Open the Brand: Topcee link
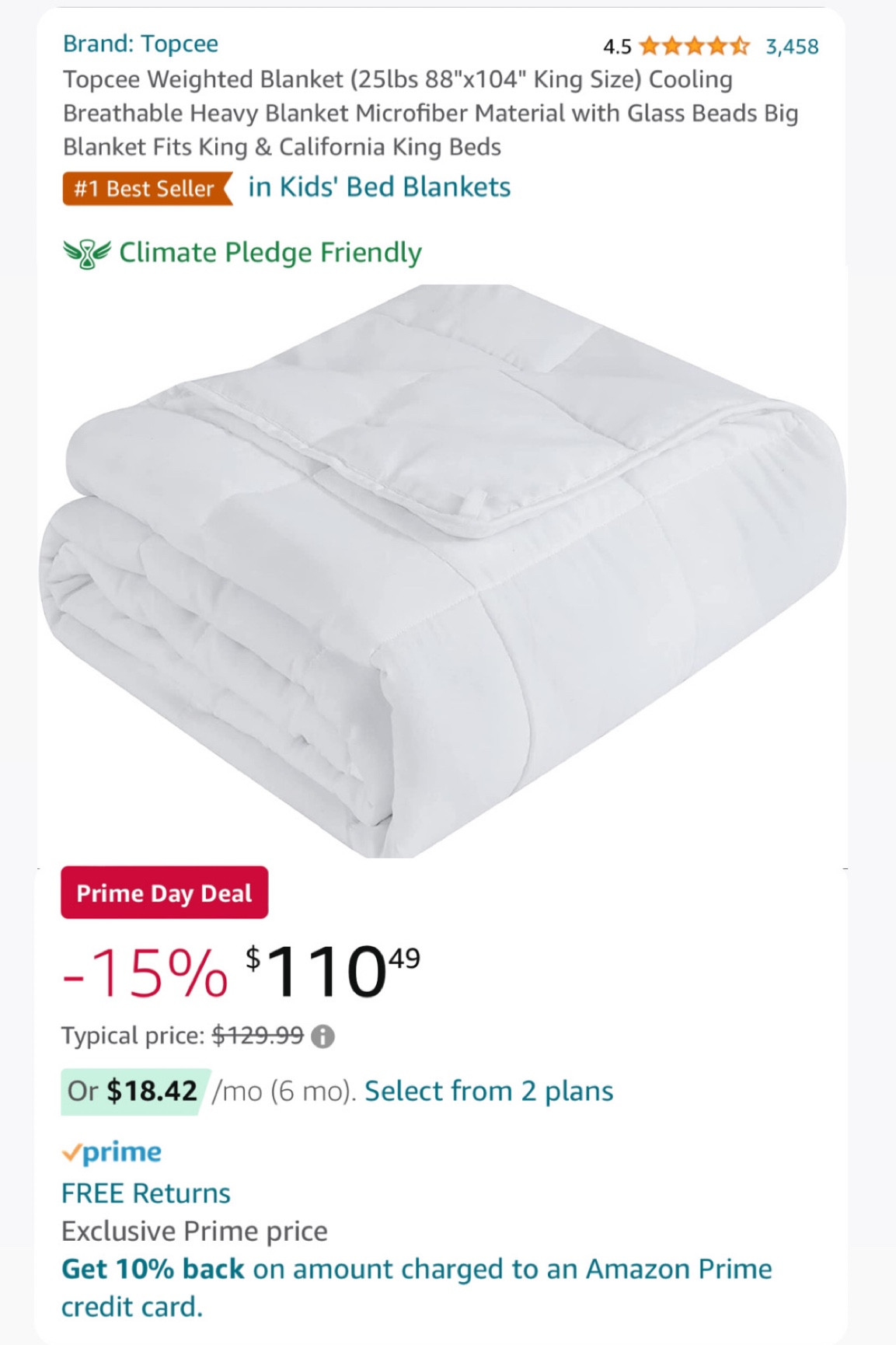This screenshot has width=896, height=1345. (x=141, y=44)
